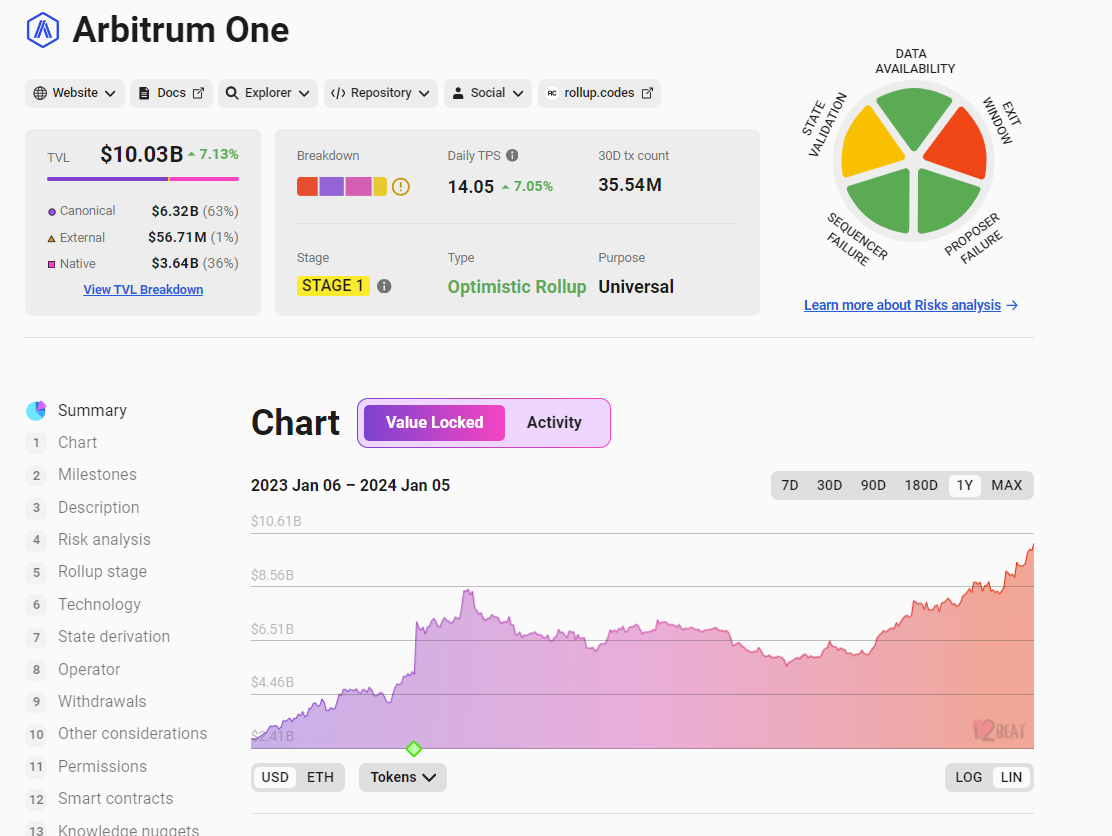Image resolution: width=1112 pixels, height=836 pixels.
Task: Click the yellow Breakdown bar segment
Action: point(379,186)
